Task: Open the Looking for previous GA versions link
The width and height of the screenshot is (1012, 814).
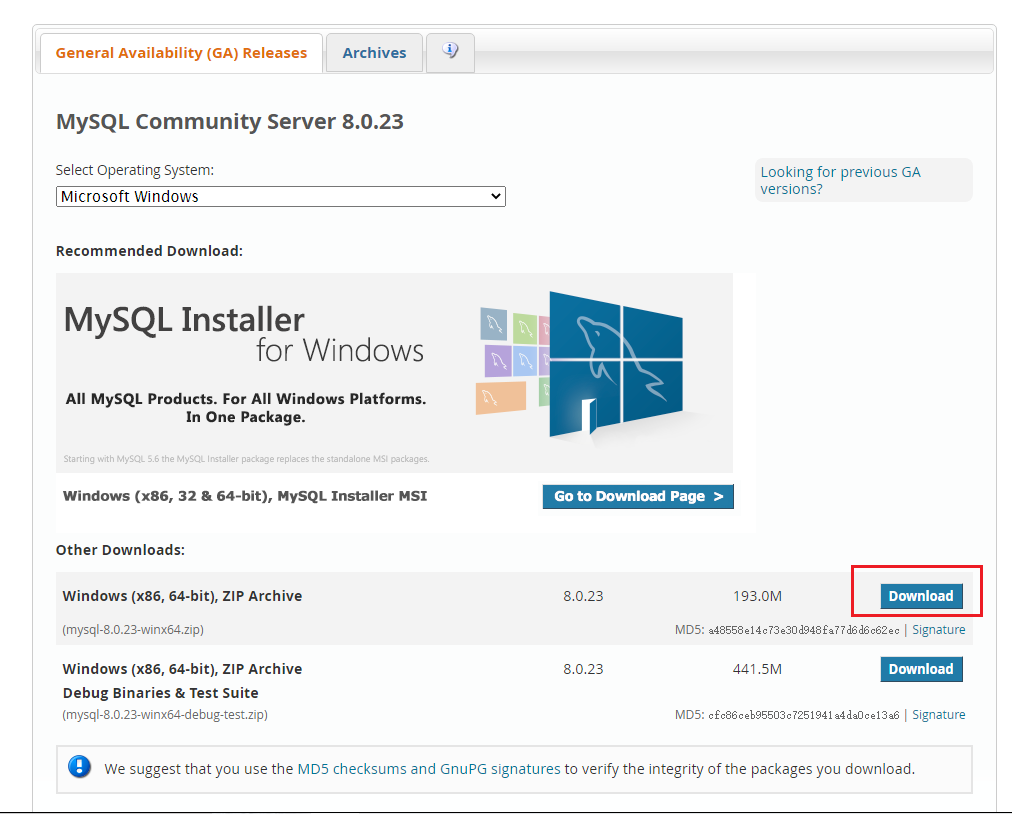Action: coord(840,180)
